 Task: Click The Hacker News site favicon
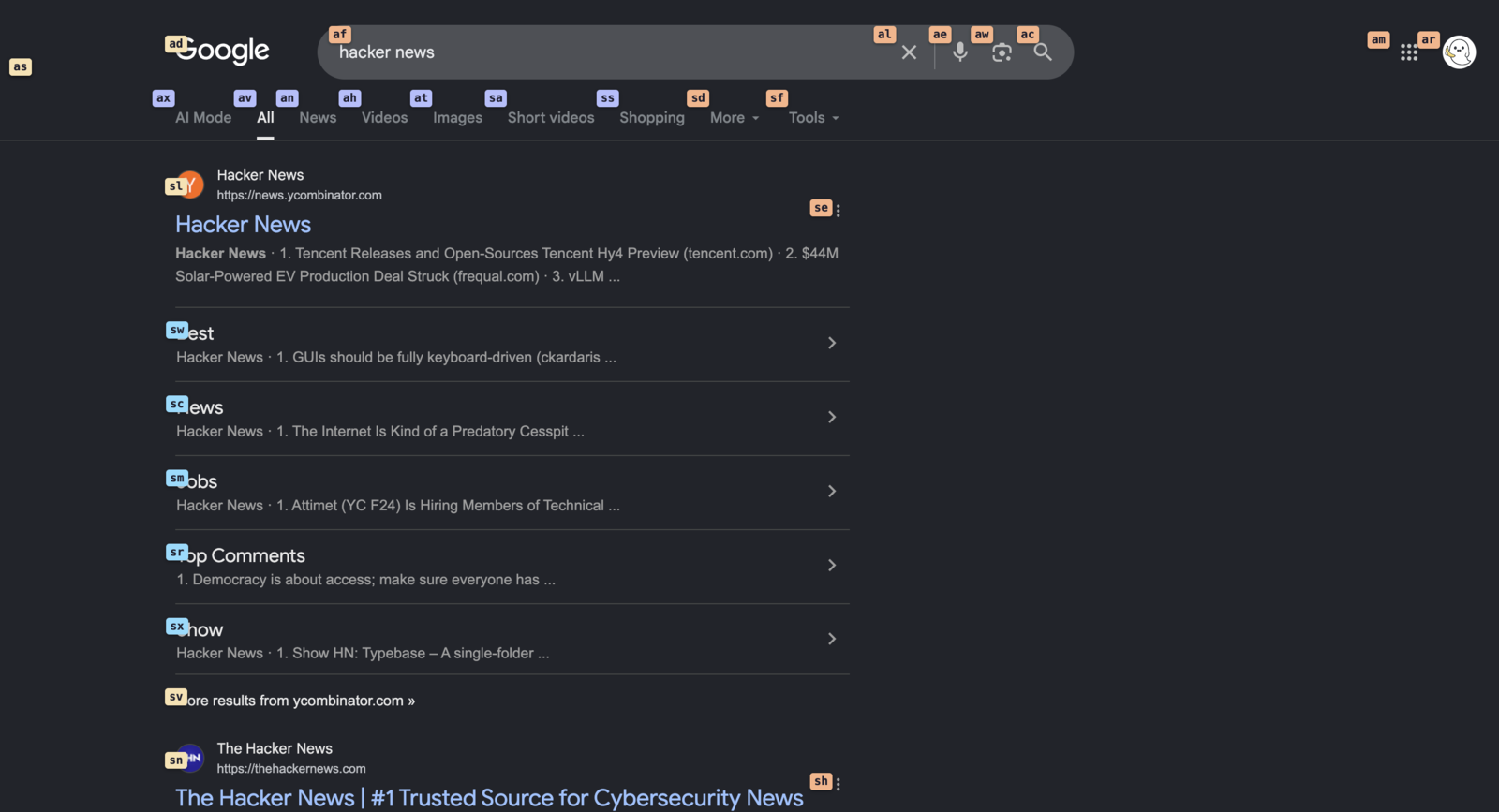coord(190,758)
